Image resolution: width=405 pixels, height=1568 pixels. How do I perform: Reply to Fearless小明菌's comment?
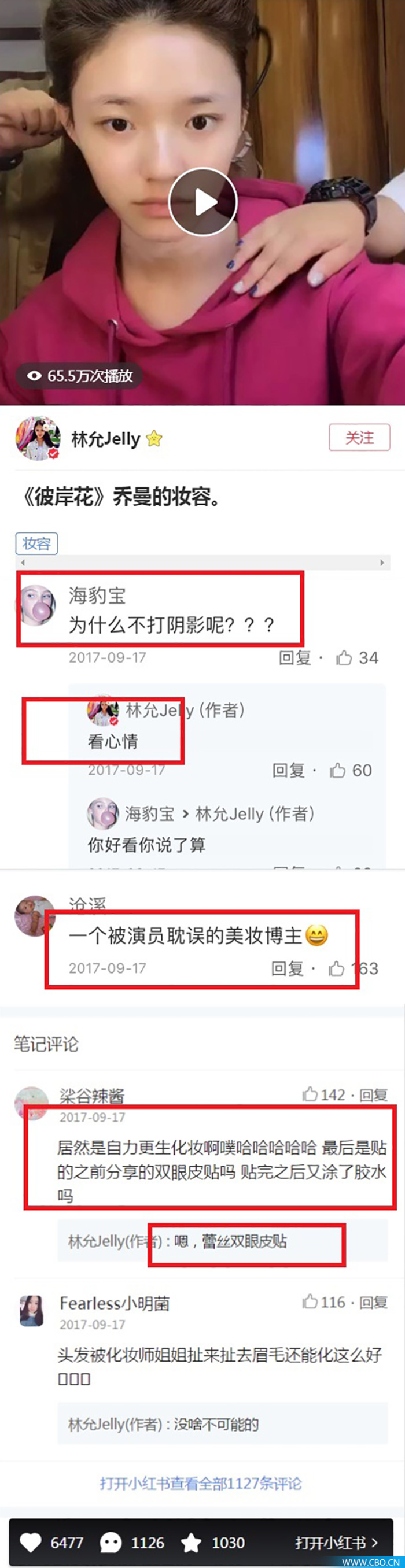373,1303
